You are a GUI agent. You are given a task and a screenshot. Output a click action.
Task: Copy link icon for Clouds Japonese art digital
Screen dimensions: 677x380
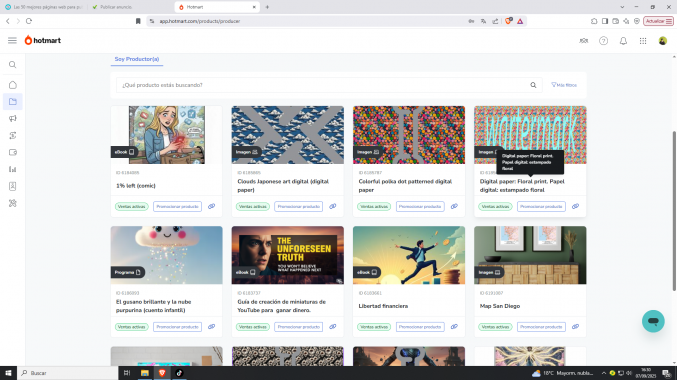(x=333, y=206)
